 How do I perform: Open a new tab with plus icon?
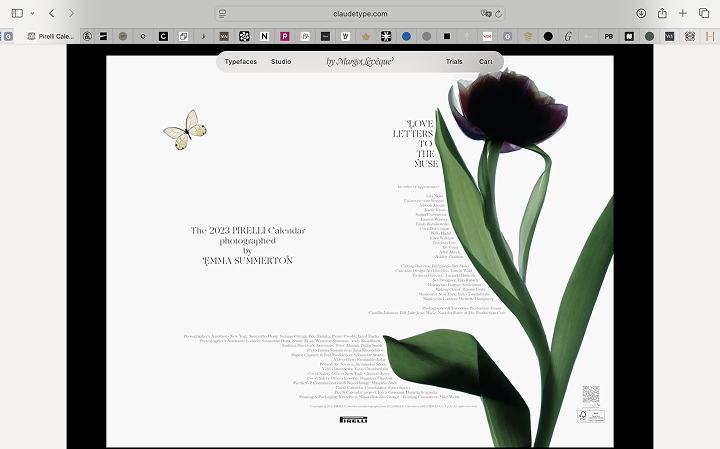683,13
